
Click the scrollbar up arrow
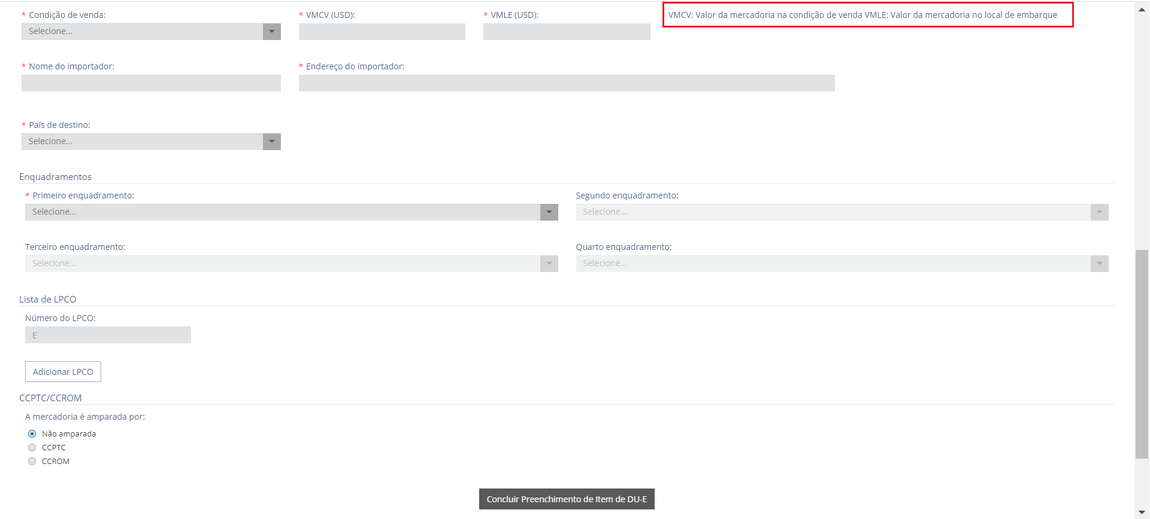[1142, 9]
